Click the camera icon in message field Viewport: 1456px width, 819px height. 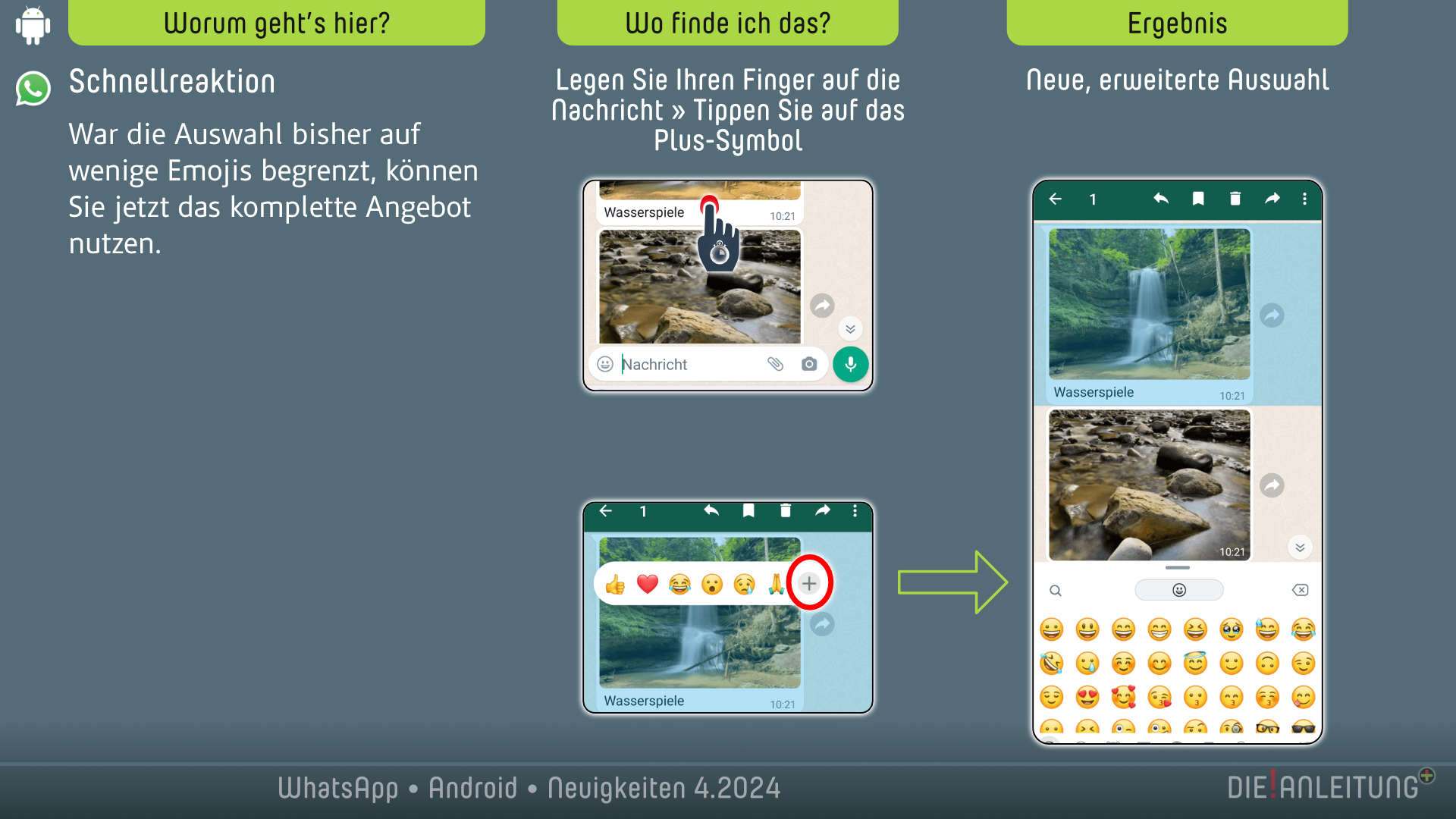[809, 364]
